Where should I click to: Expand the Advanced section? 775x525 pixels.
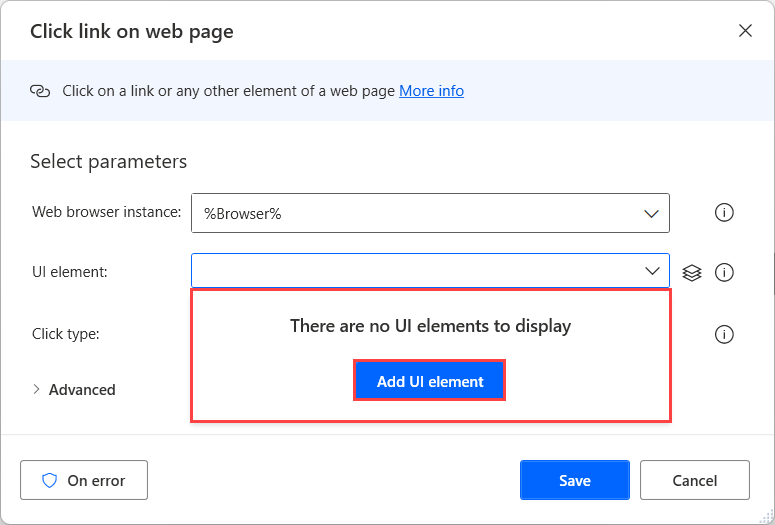pos(74,390)
